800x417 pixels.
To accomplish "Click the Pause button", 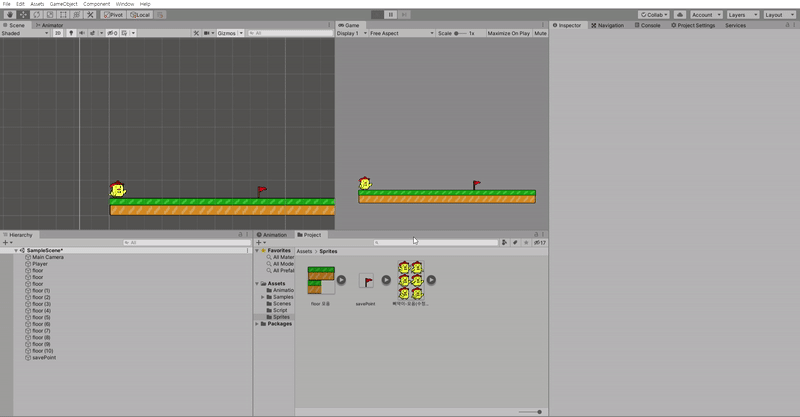I will (391, 15).
